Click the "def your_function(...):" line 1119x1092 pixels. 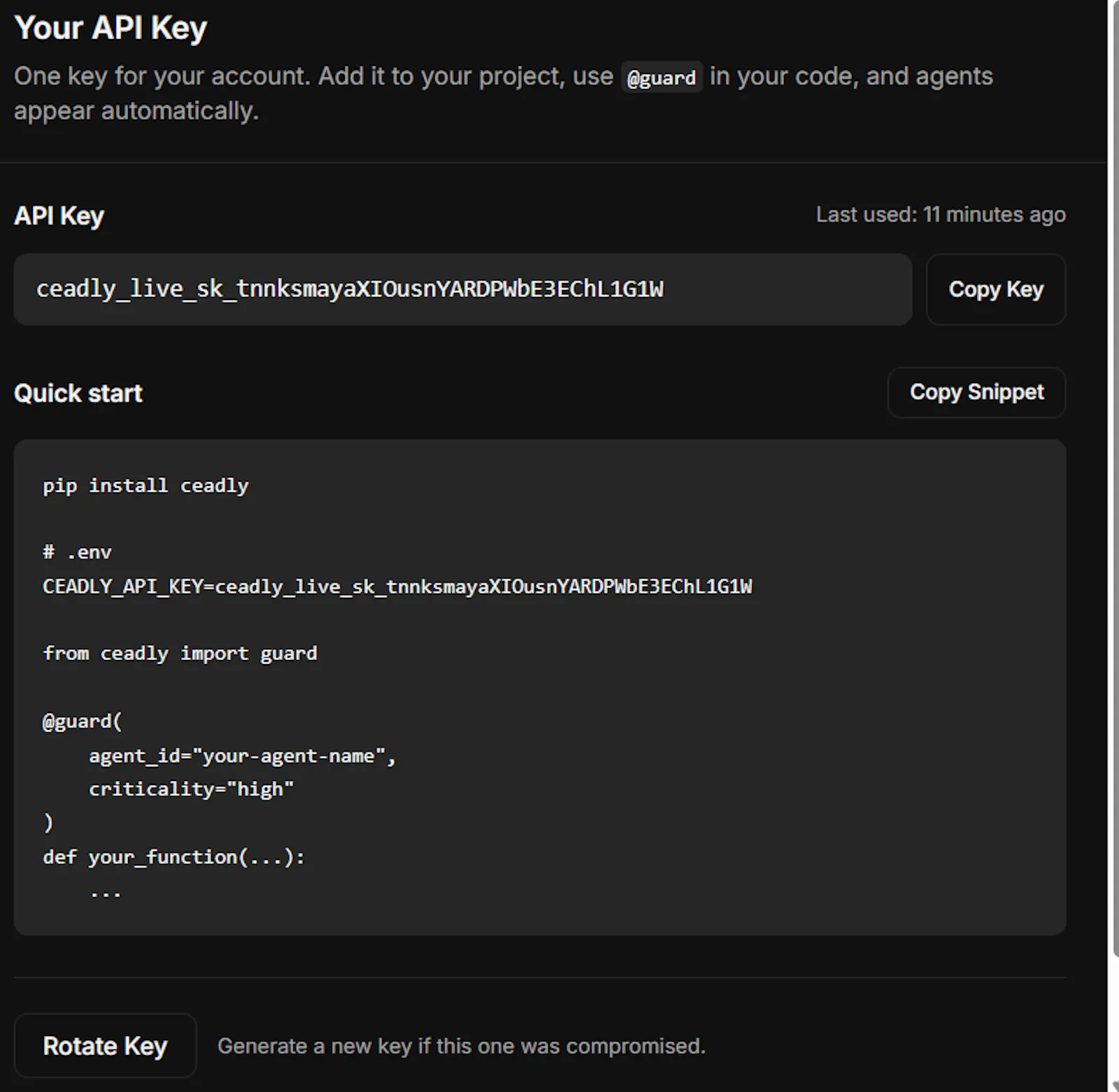(x=174, y=857)
